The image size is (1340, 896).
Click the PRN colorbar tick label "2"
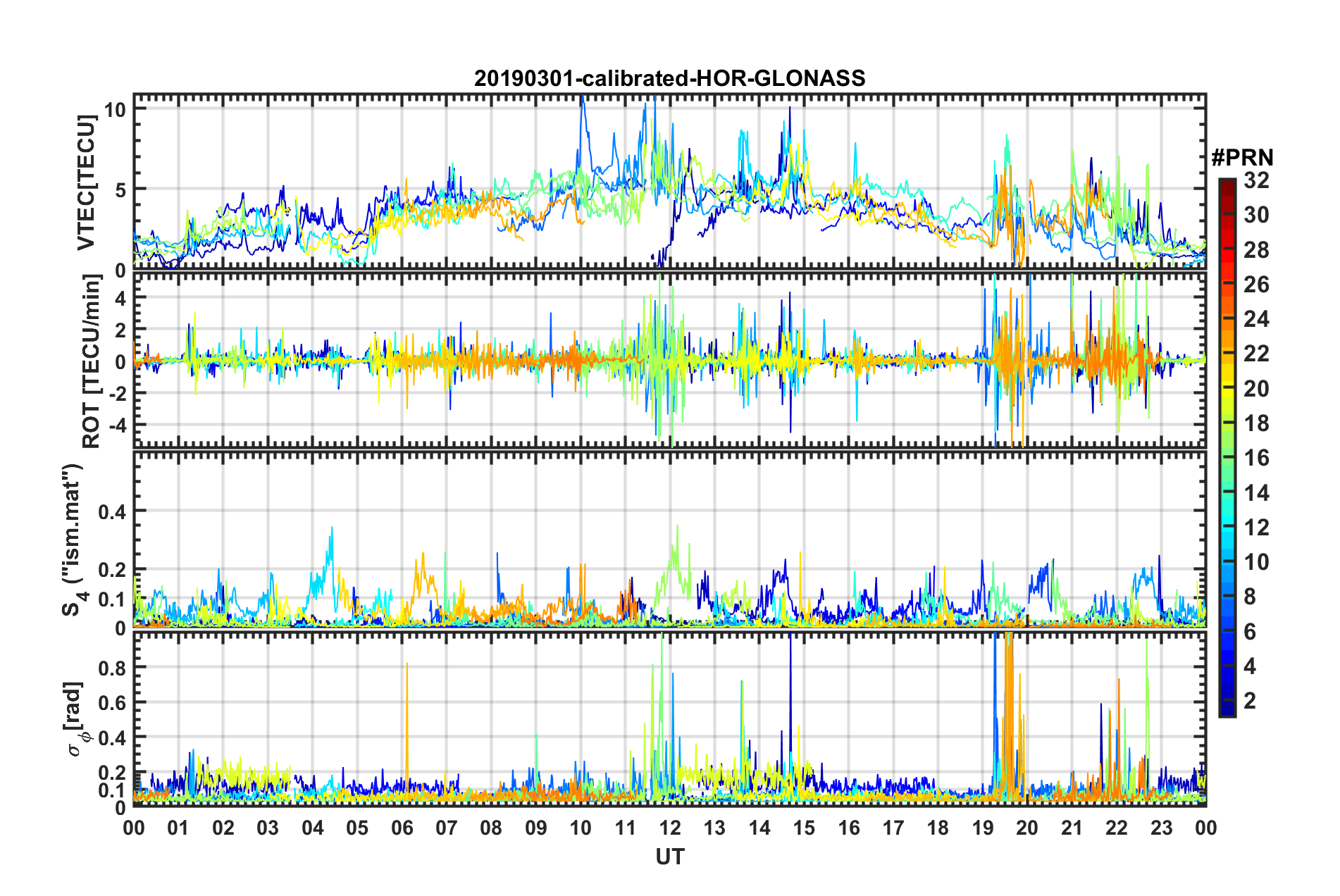tap(1250, 701)
